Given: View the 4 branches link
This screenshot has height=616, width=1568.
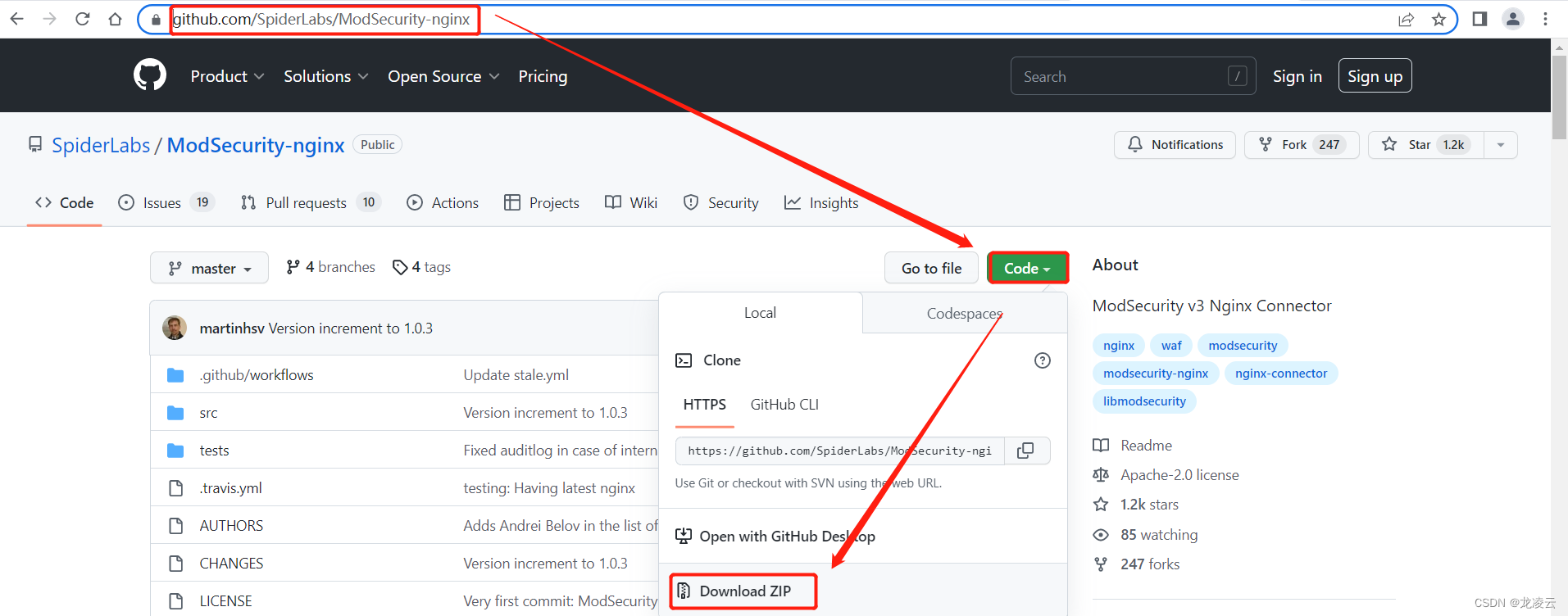Looking at the screenshot, I should tap(330, 267).
